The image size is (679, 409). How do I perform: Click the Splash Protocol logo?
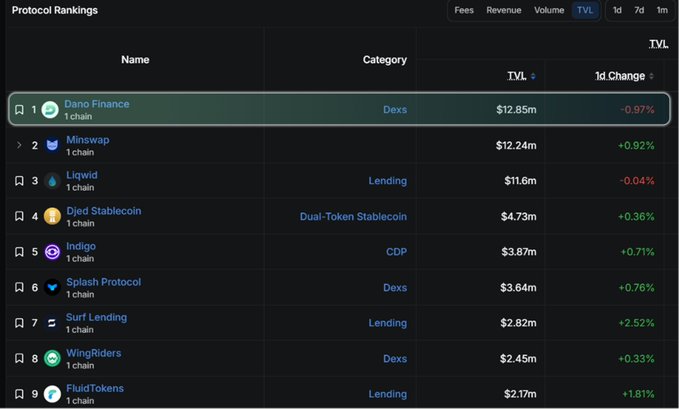pos(52,287)
